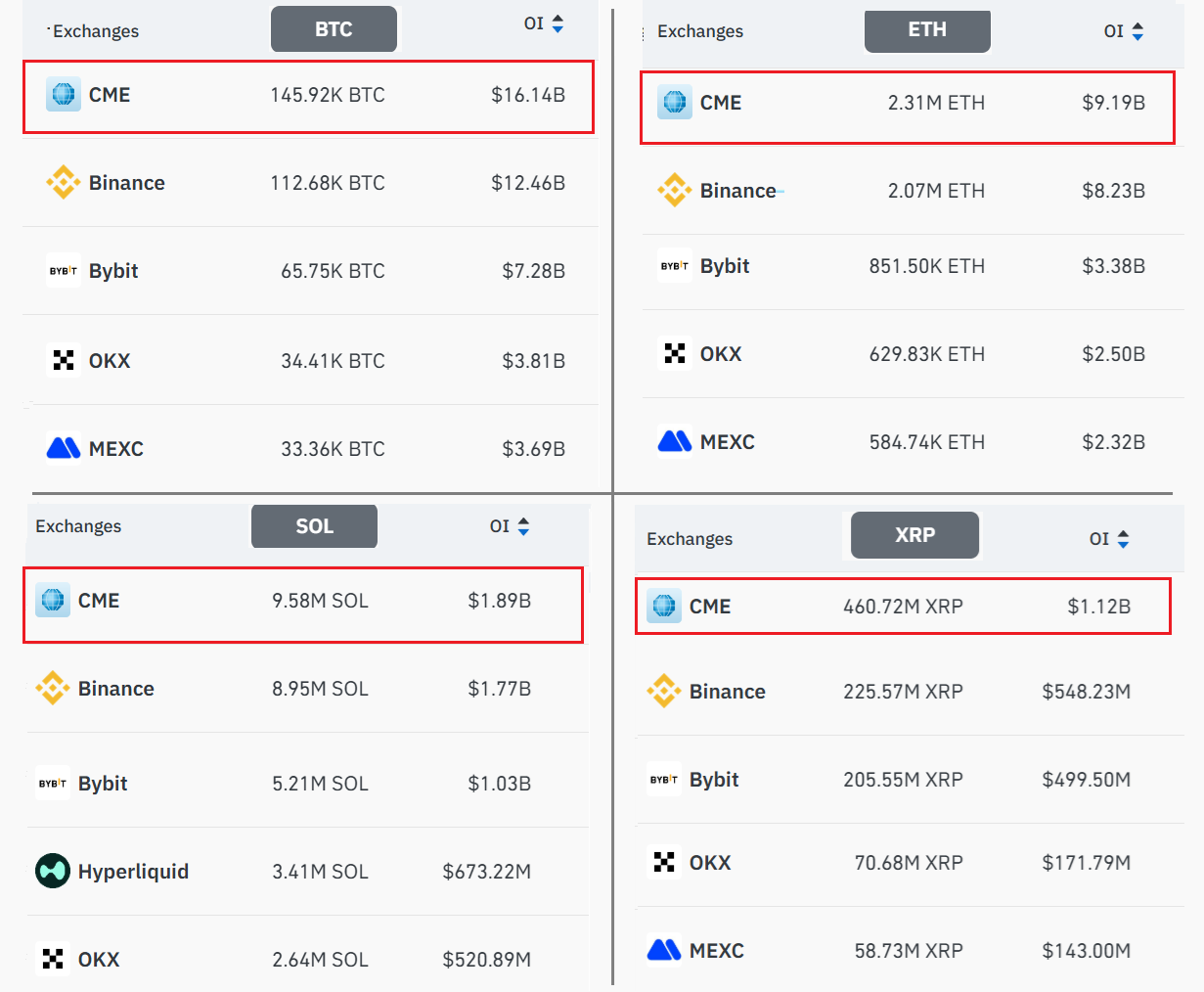Viewport: 1204px width, 992px height.
Task: Open Bybit exchange link in BTC table
Action: (113, 271)
